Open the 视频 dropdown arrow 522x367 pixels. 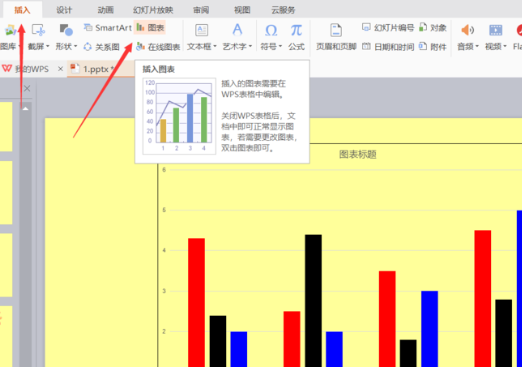coord(505,46)
